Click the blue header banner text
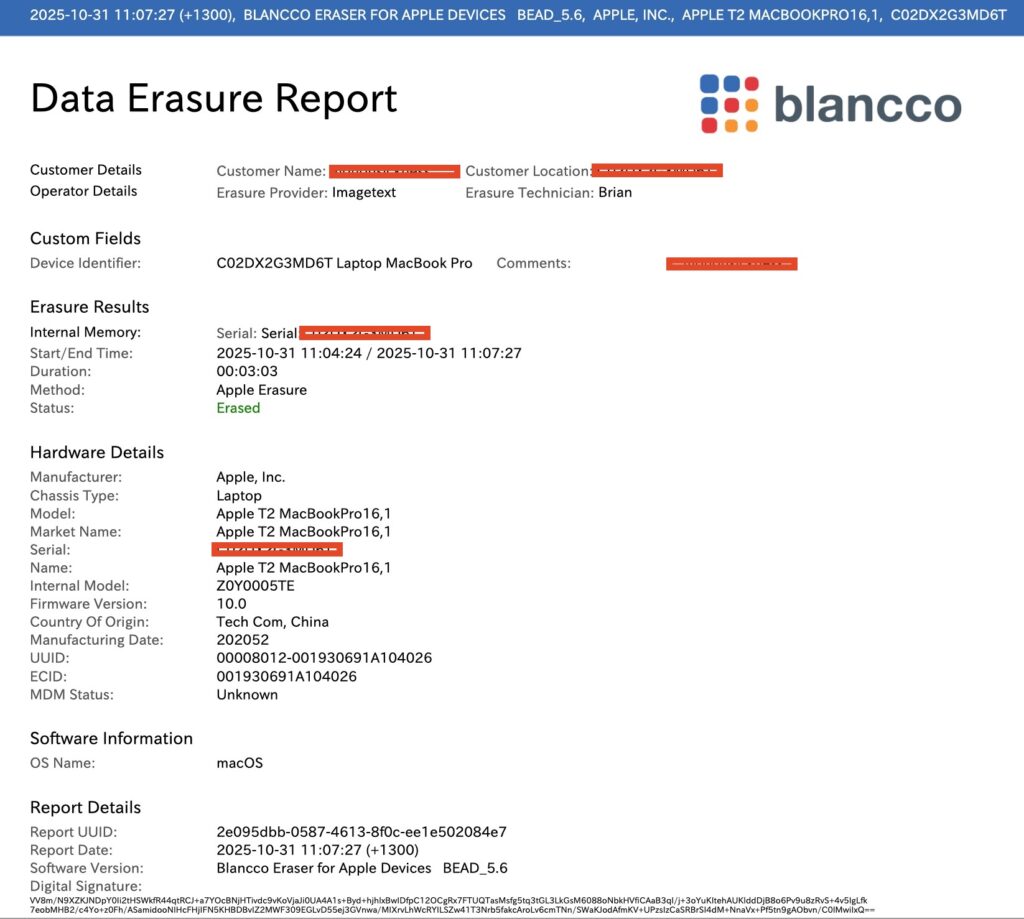The height and width of the screenshot is (919, 1024). [x=511, y=16]
